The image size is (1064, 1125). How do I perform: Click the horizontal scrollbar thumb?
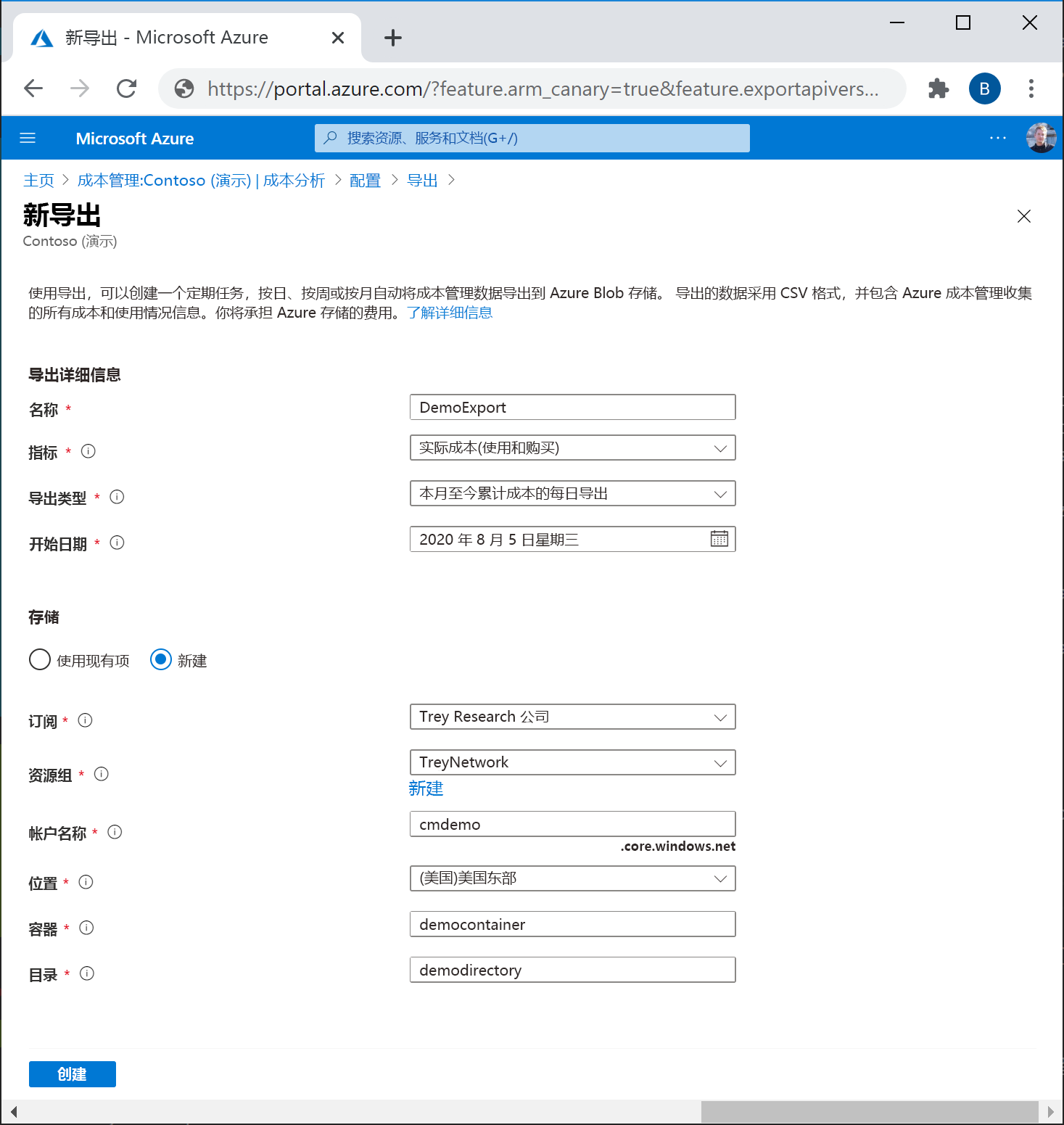click(870, 1111)
